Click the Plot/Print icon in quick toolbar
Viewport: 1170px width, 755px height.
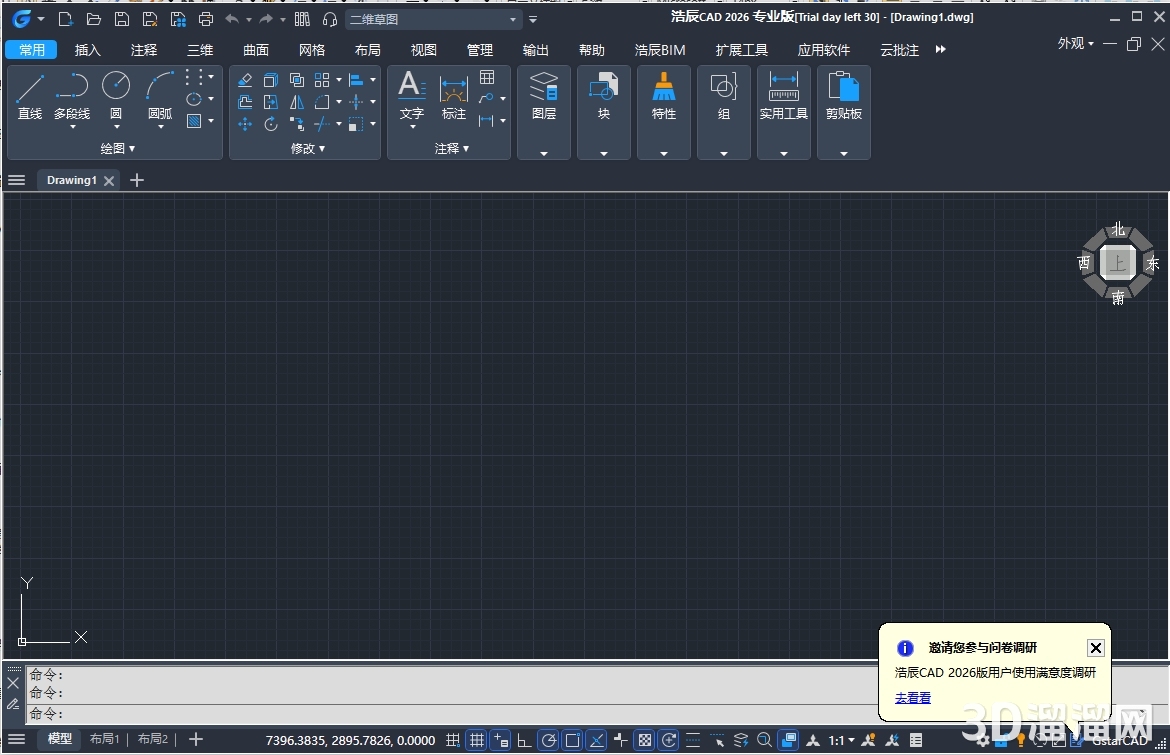point(206,19)
